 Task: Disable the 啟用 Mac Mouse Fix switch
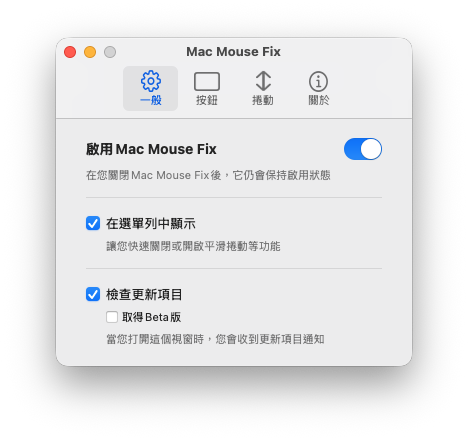[363, 149]
